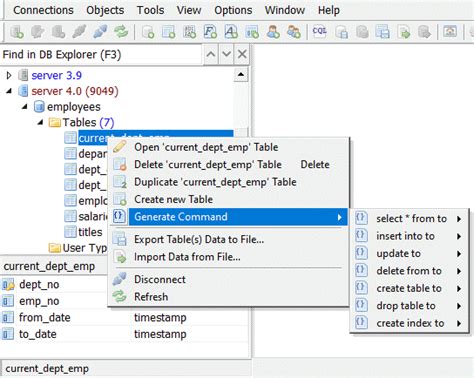474x378 pixels.
Task: Click the blue plug disconnect toolbar icon
Action: tap(100, 32)
